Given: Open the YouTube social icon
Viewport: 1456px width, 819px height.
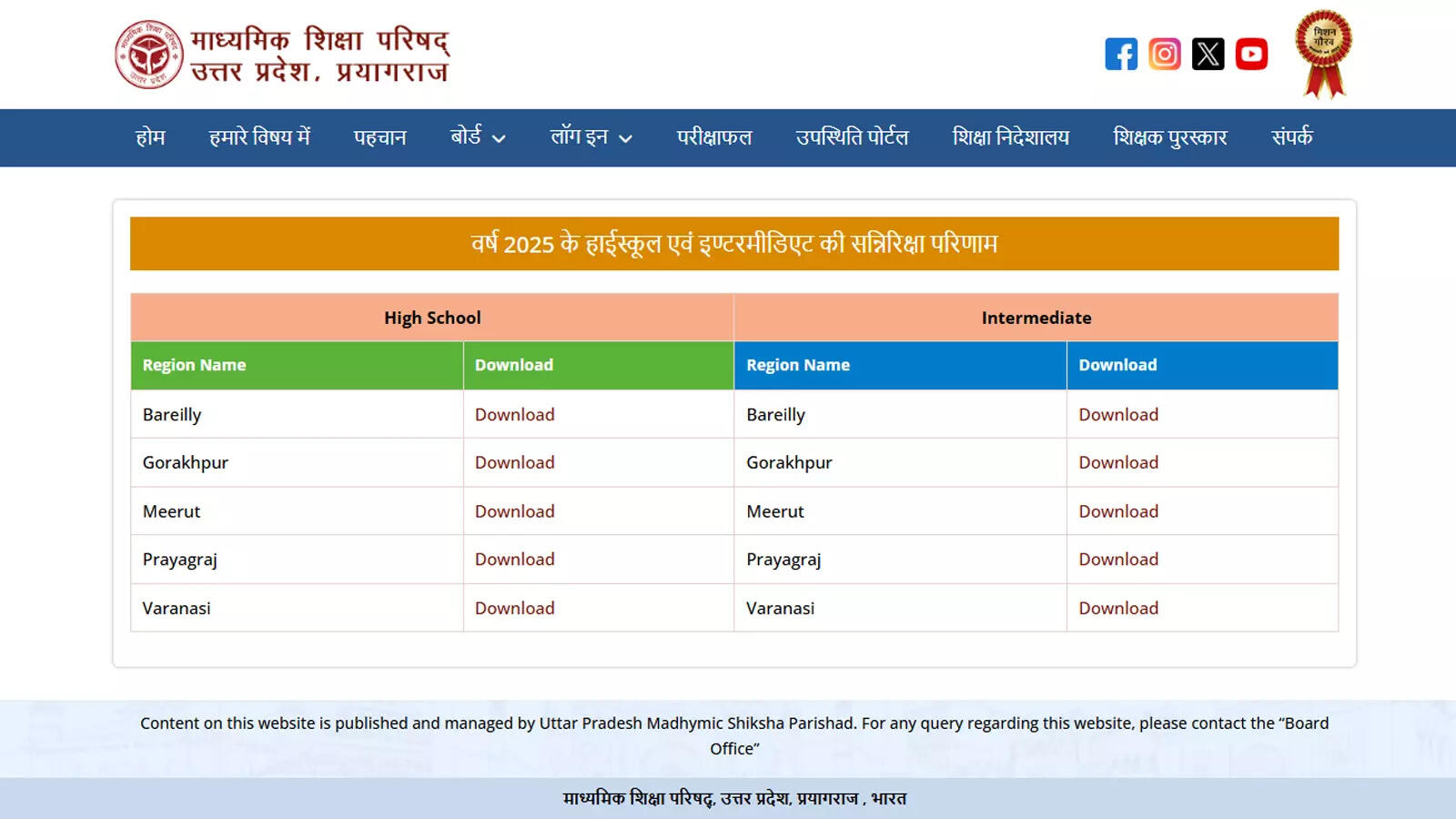Looking at the screenshot, I should point(1252,54).
